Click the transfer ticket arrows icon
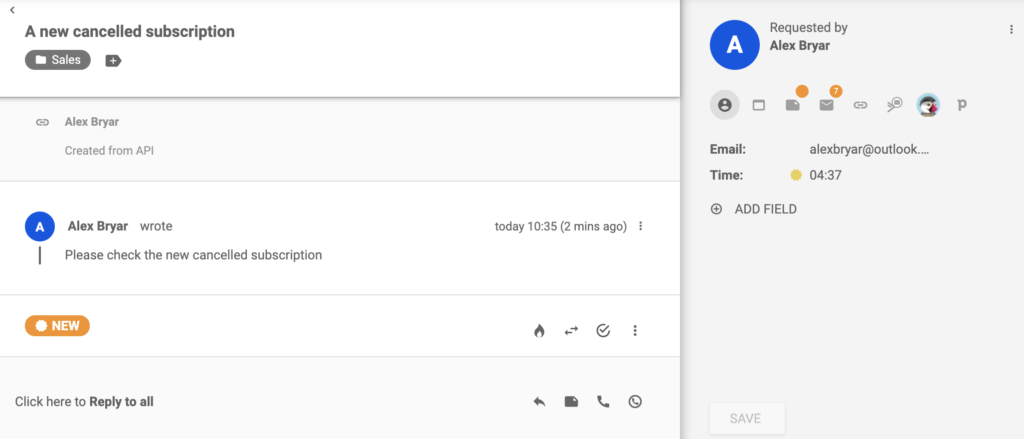The width and height of the screenshot is (1024, 439). coord(571,331)
